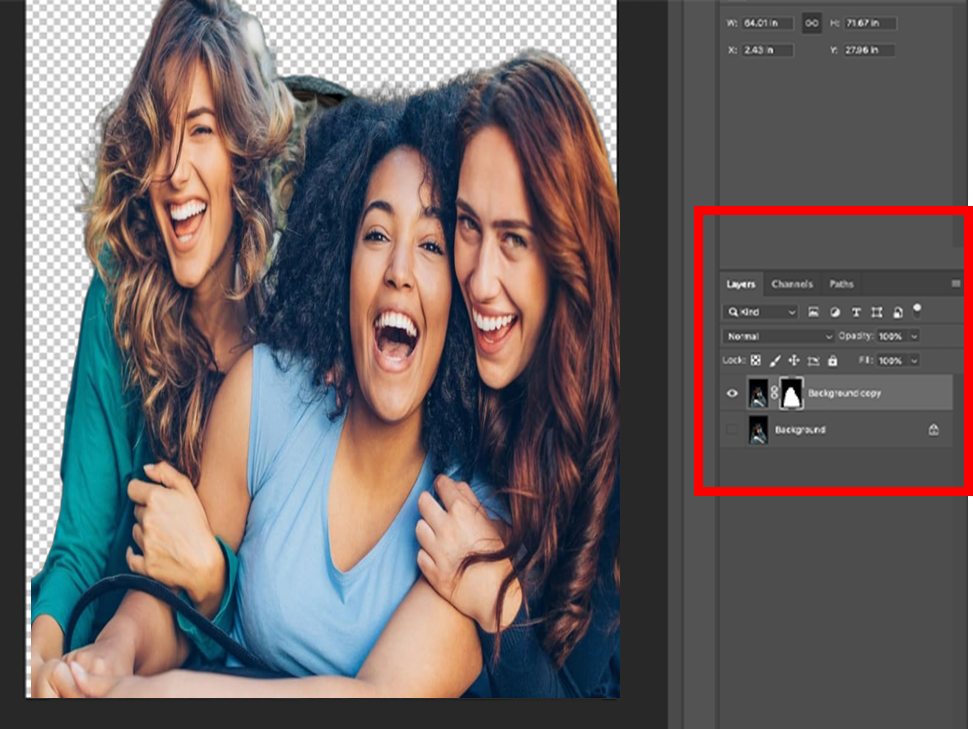The image size is (973, 729).
Task: Filter layers by smart objects icon
Action: [x=897, y=312]
